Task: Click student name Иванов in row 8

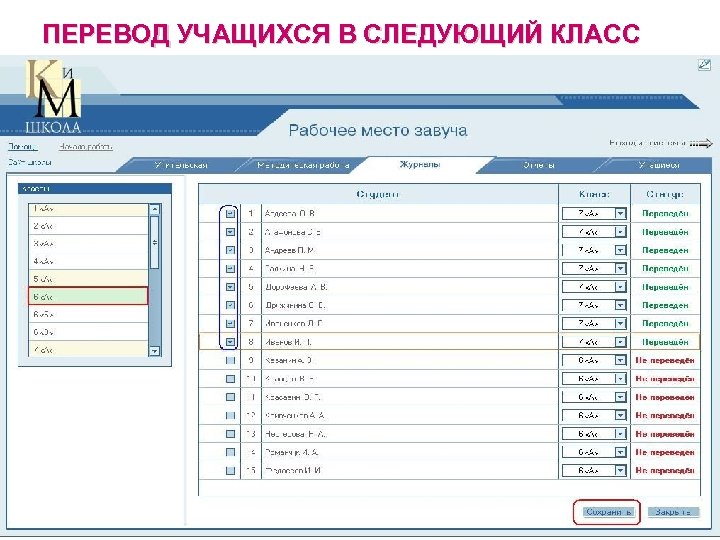Action: click(289, 342)
